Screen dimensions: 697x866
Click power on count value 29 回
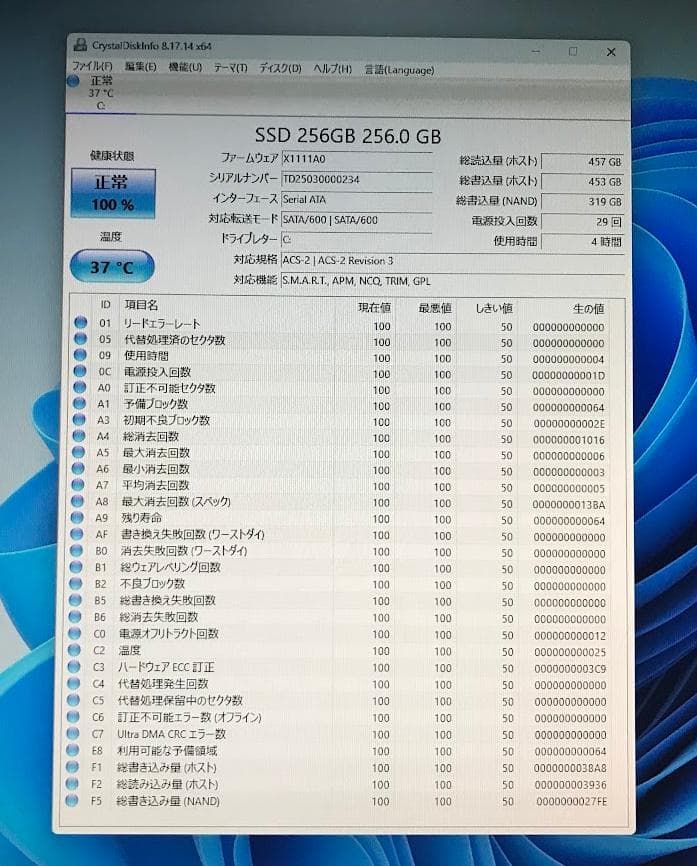(x=583, y=221)
